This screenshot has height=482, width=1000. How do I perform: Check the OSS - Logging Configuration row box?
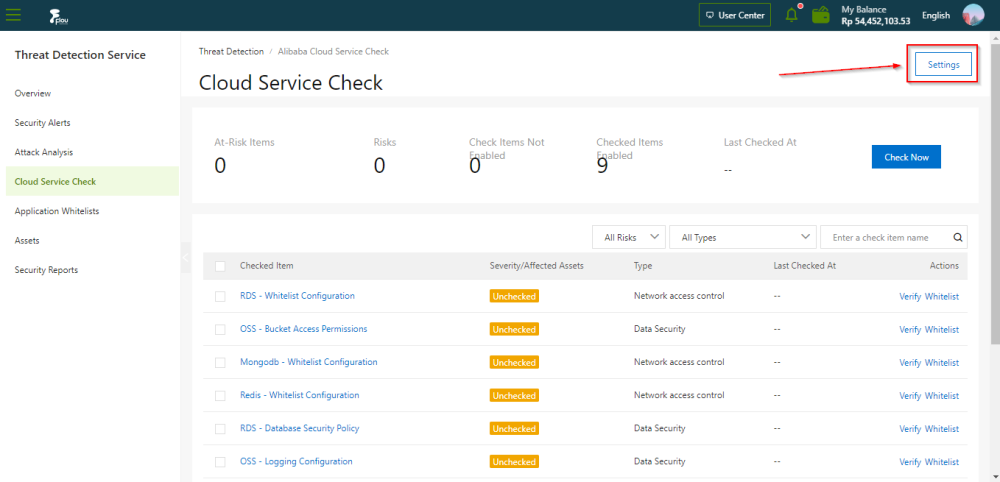[220, 462]
